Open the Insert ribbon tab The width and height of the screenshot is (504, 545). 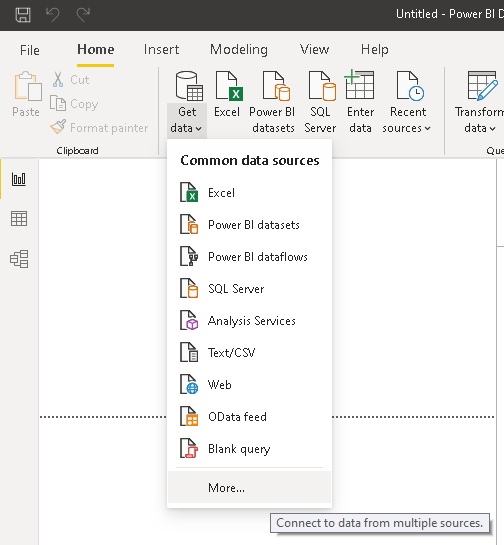click(161, 49)
